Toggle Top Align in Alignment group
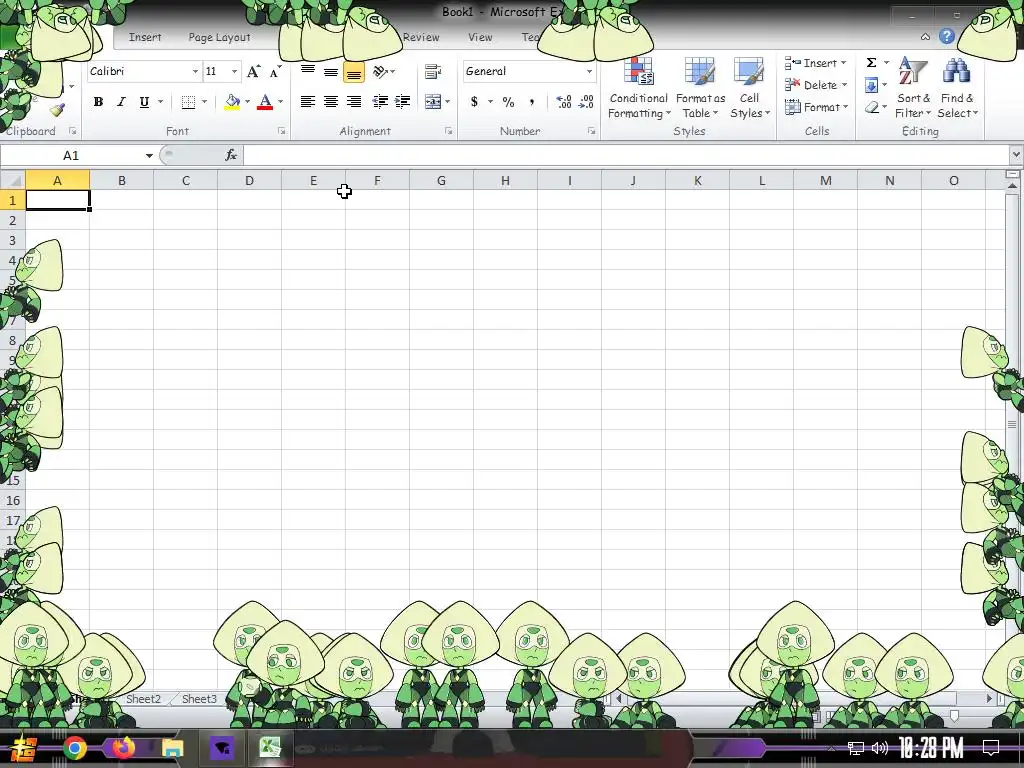The width and height of the screenshot is (1024, 768). [x=308, y=71]
